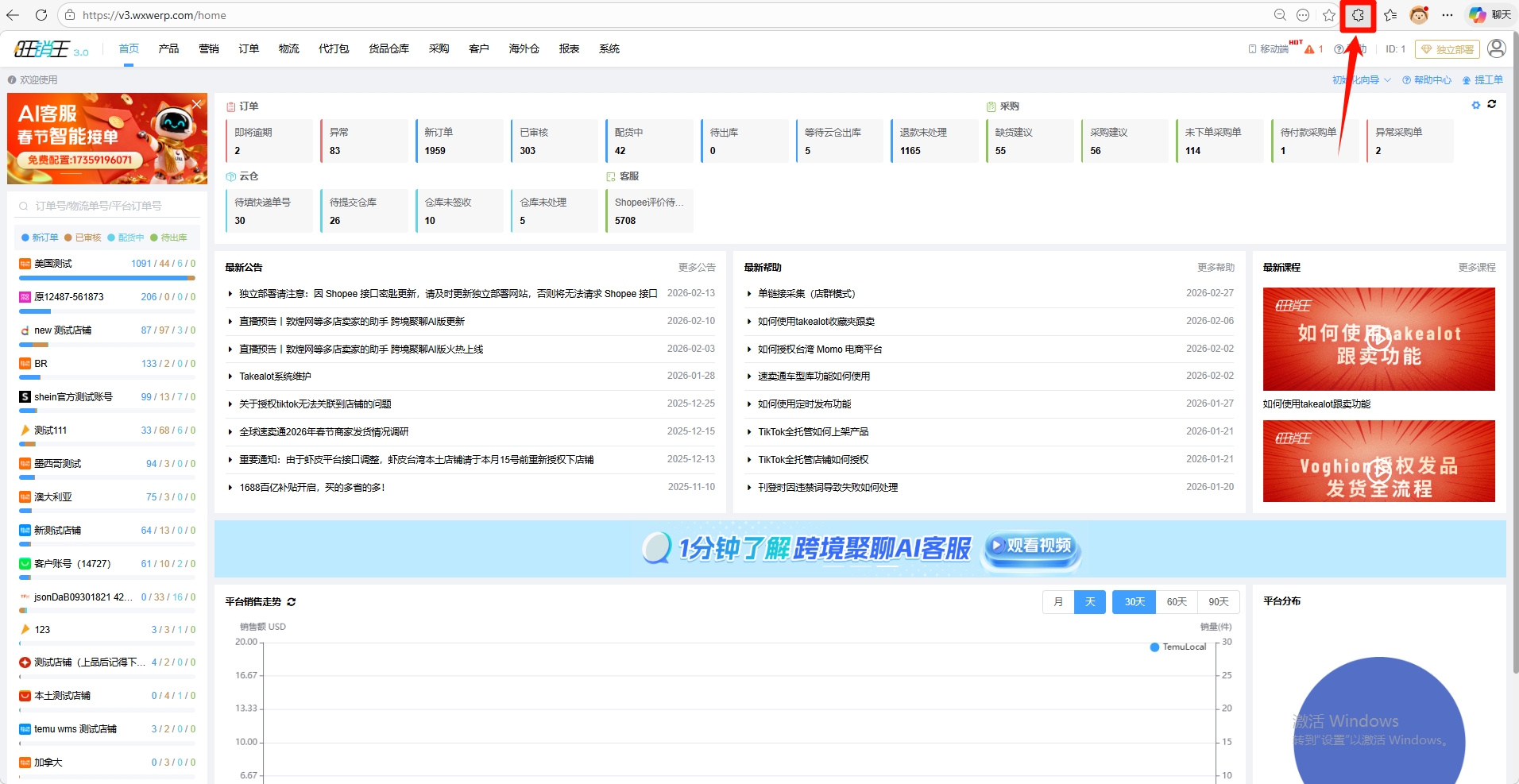This screenshot has height=784, width=1519.
Task: Refresh the dashboard statistics panel
Action: 1492,105
